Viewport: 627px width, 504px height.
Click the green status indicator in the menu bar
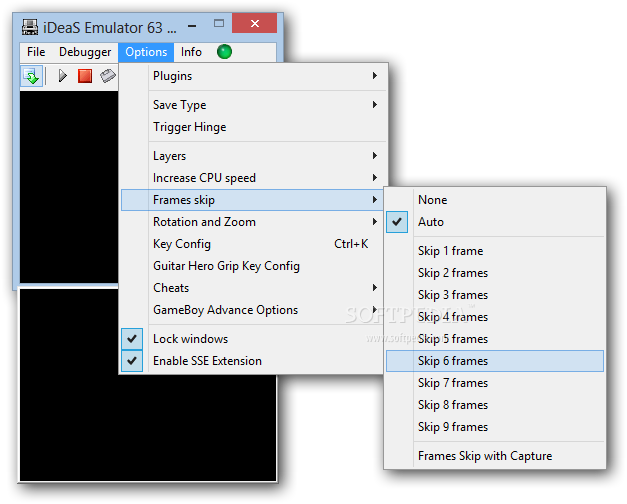pyautogui.click(x=224, y=52)
